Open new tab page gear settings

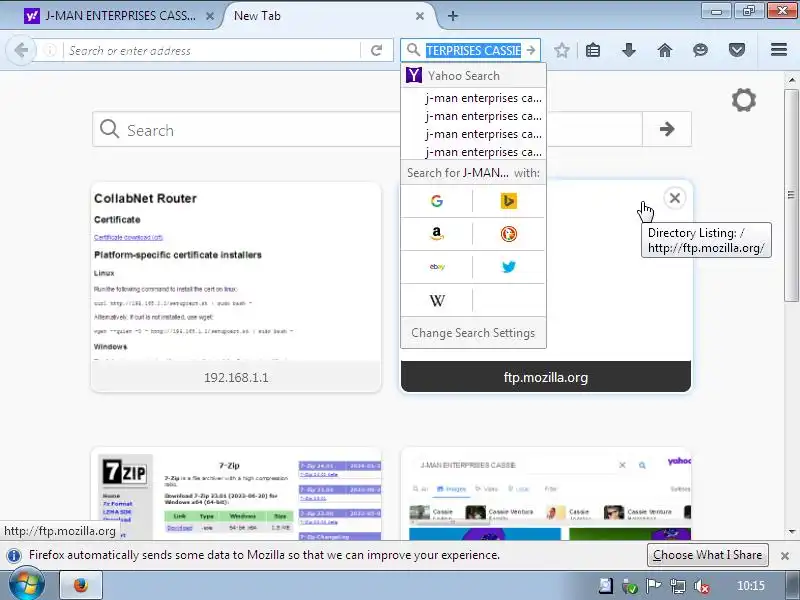coord(743,100)
